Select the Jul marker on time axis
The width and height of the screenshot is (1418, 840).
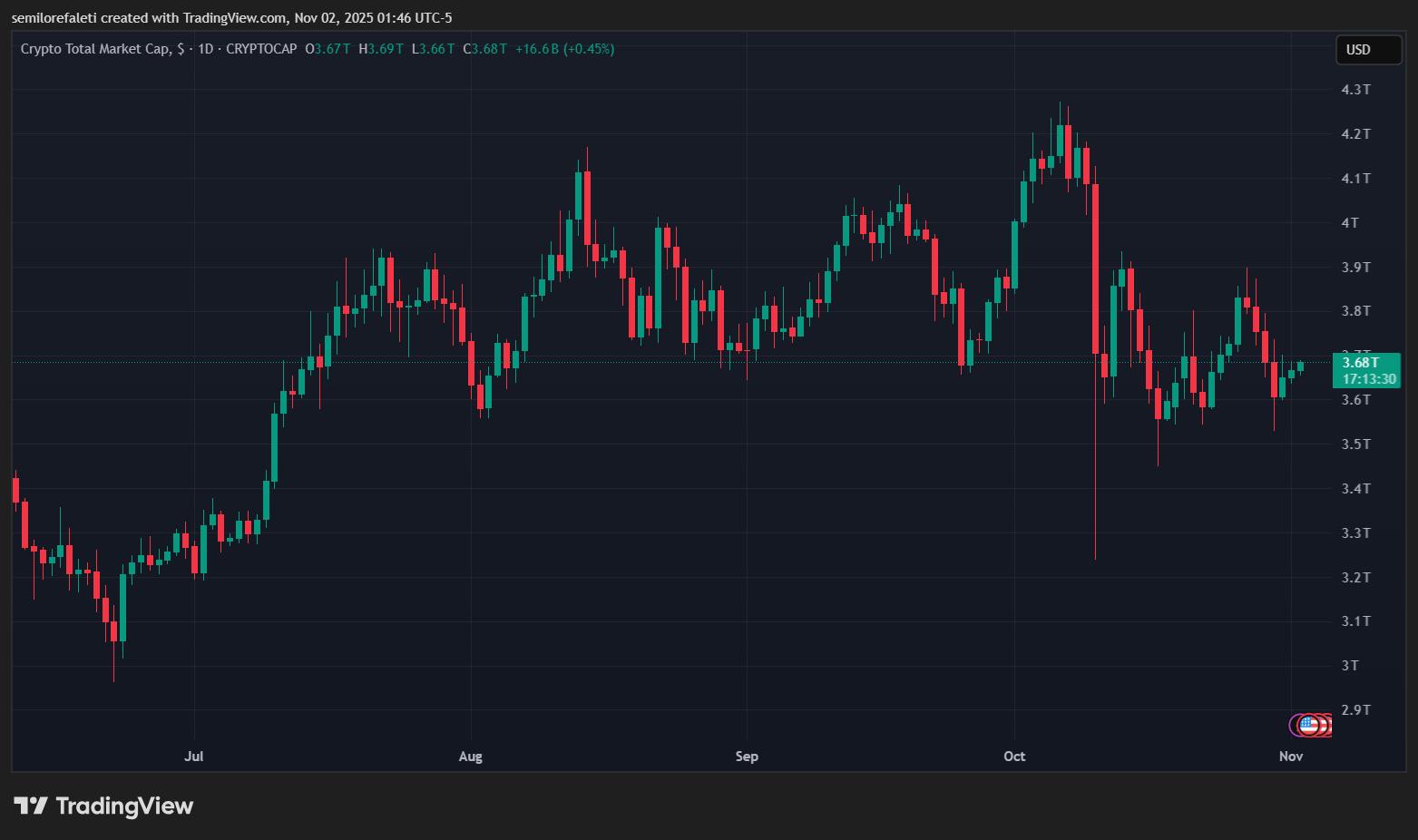[193, 757]
